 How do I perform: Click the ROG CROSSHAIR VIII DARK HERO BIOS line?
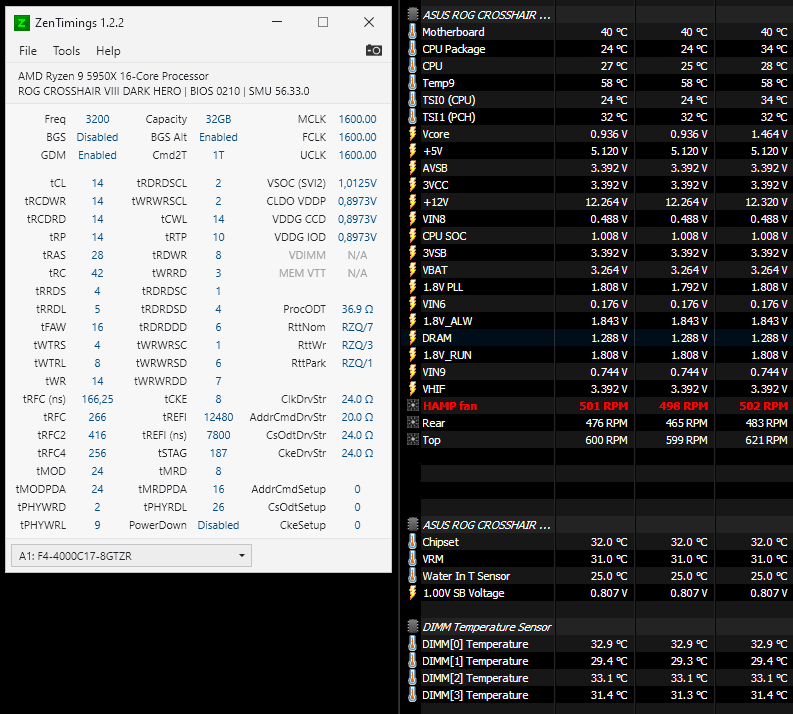(x=164, y=92)
